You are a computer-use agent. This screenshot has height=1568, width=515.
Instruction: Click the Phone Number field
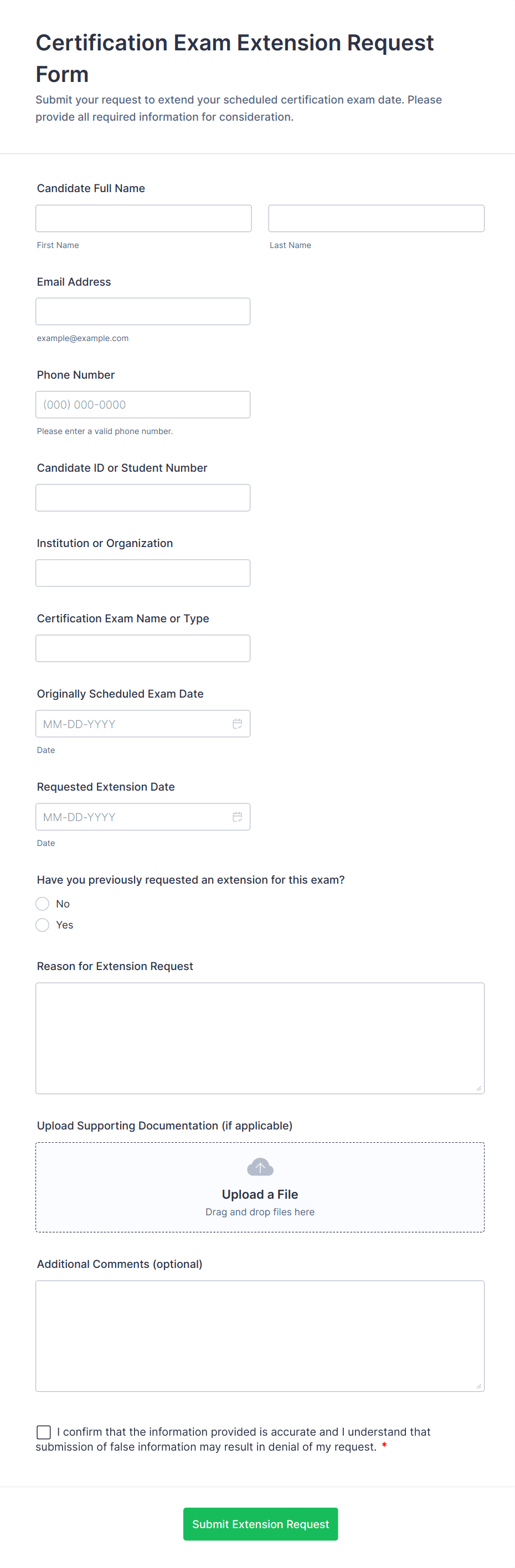pos(143,405)
